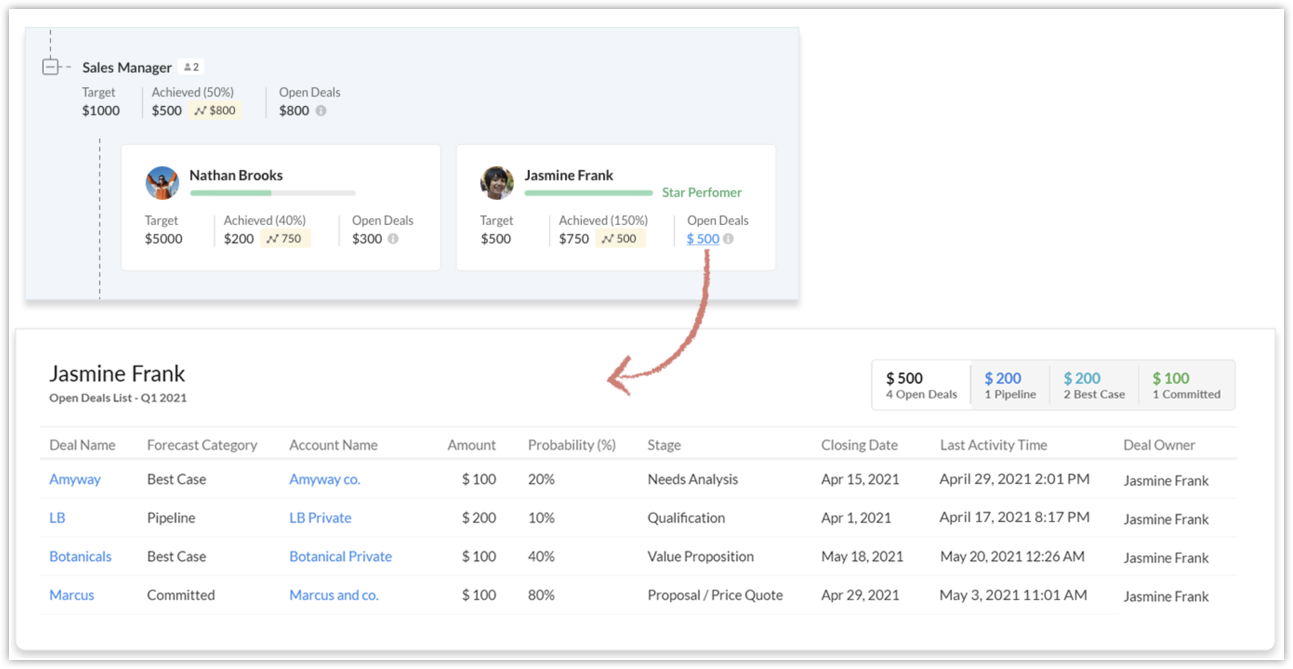Click Nathan Brooks' 750 forecast trend badge
1293x669 pixels.
(x=285, y=239)
